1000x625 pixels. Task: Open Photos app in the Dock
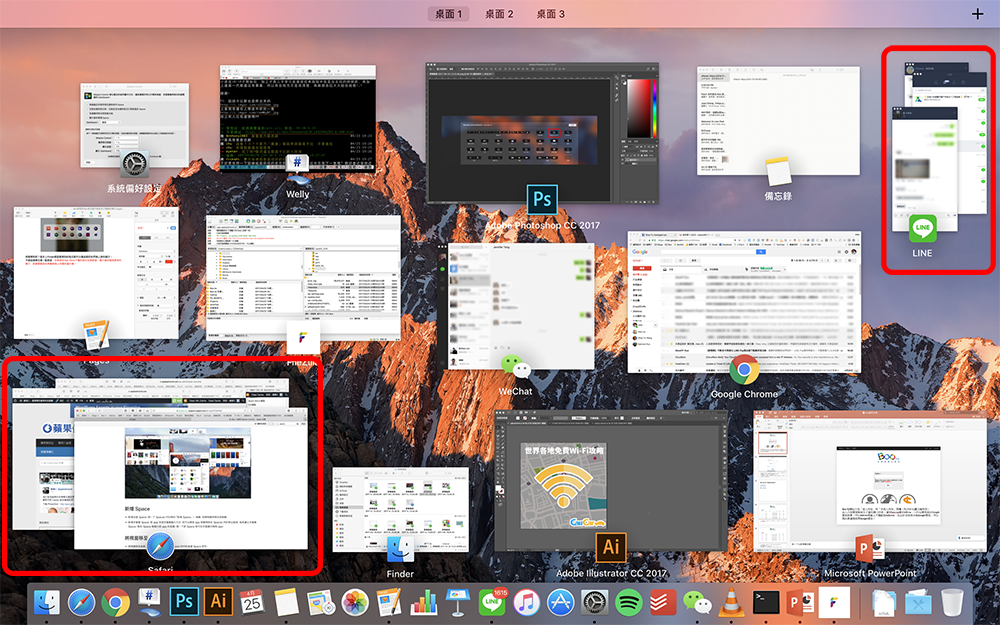[355, 602]
